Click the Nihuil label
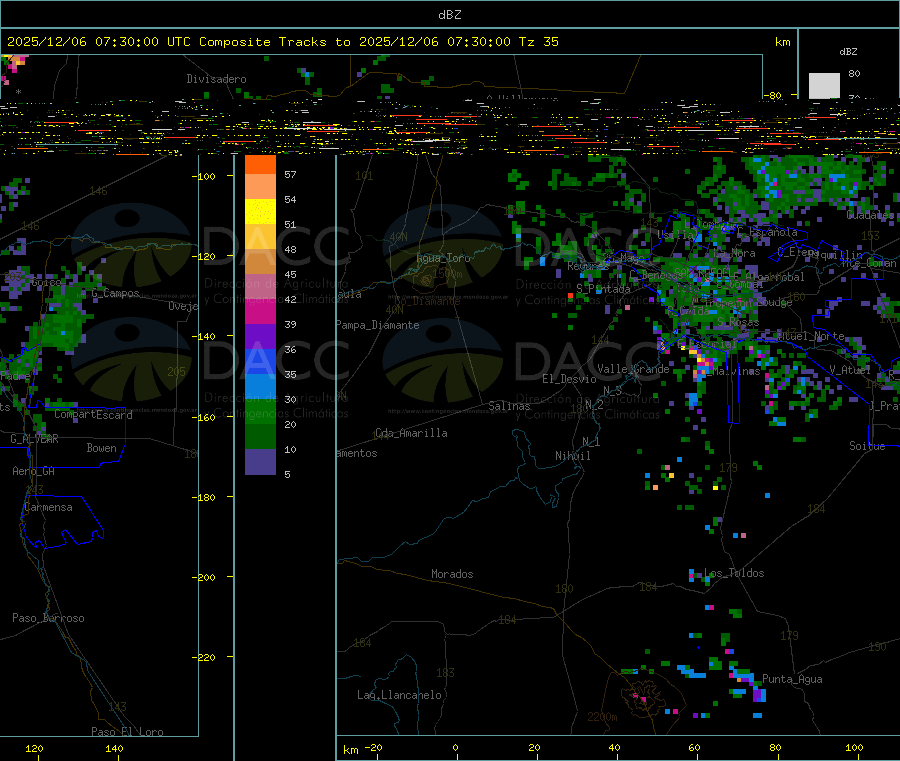Viewport: 900px width, 761px height. [x=573, y=456]
